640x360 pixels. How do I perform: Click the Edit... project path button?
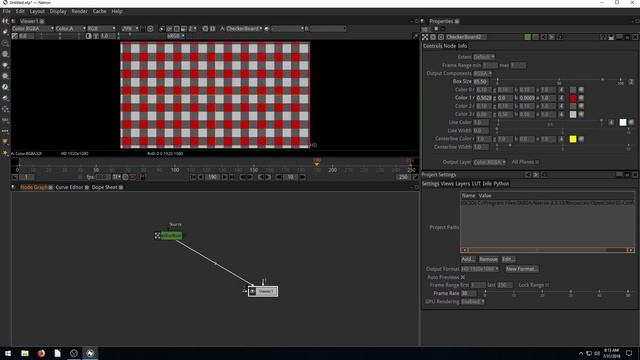(x=508, y=259)
